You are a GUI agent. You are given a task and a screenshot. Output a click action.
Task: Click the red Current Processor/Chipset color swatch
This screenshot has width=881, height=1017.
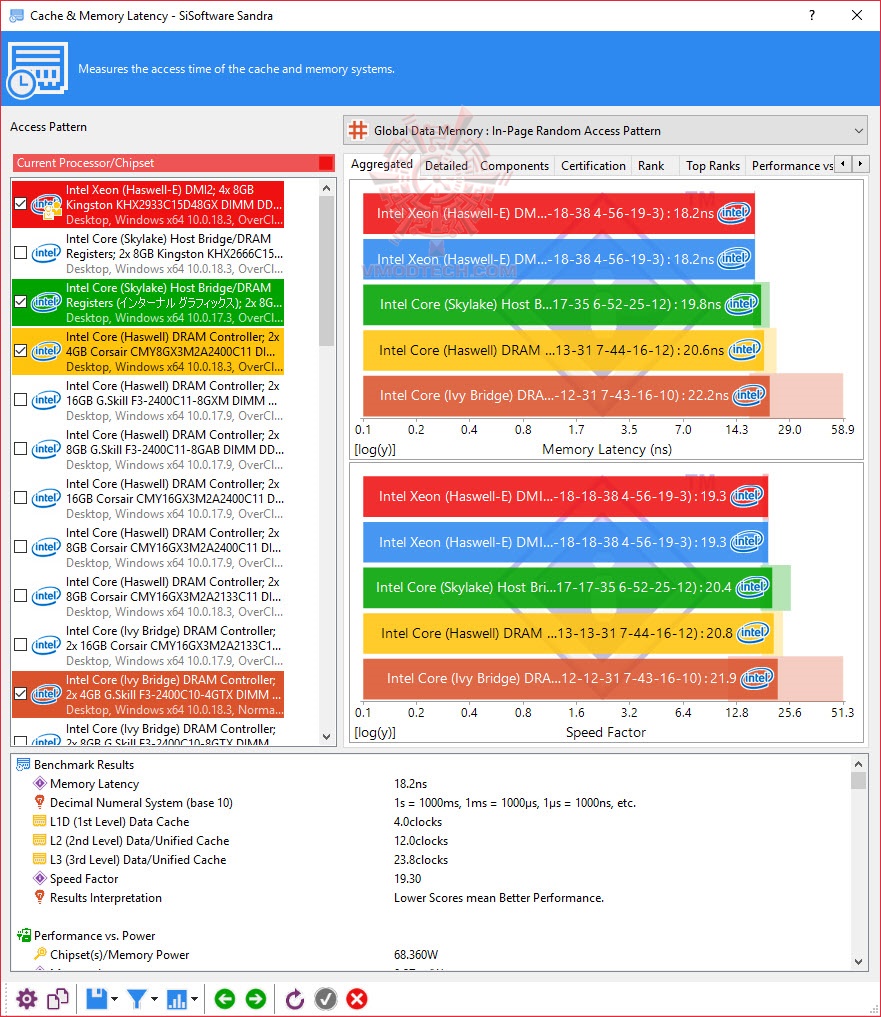coord(326,163)
